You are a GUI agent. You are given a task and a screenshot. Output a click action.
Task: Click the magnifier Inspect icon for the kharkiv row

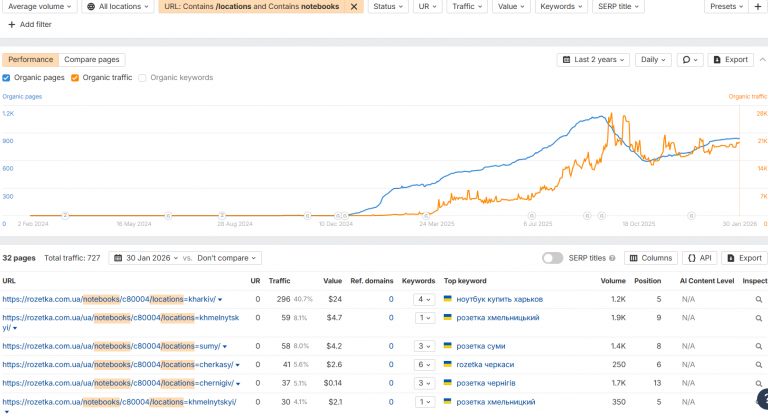coord(758,299)
